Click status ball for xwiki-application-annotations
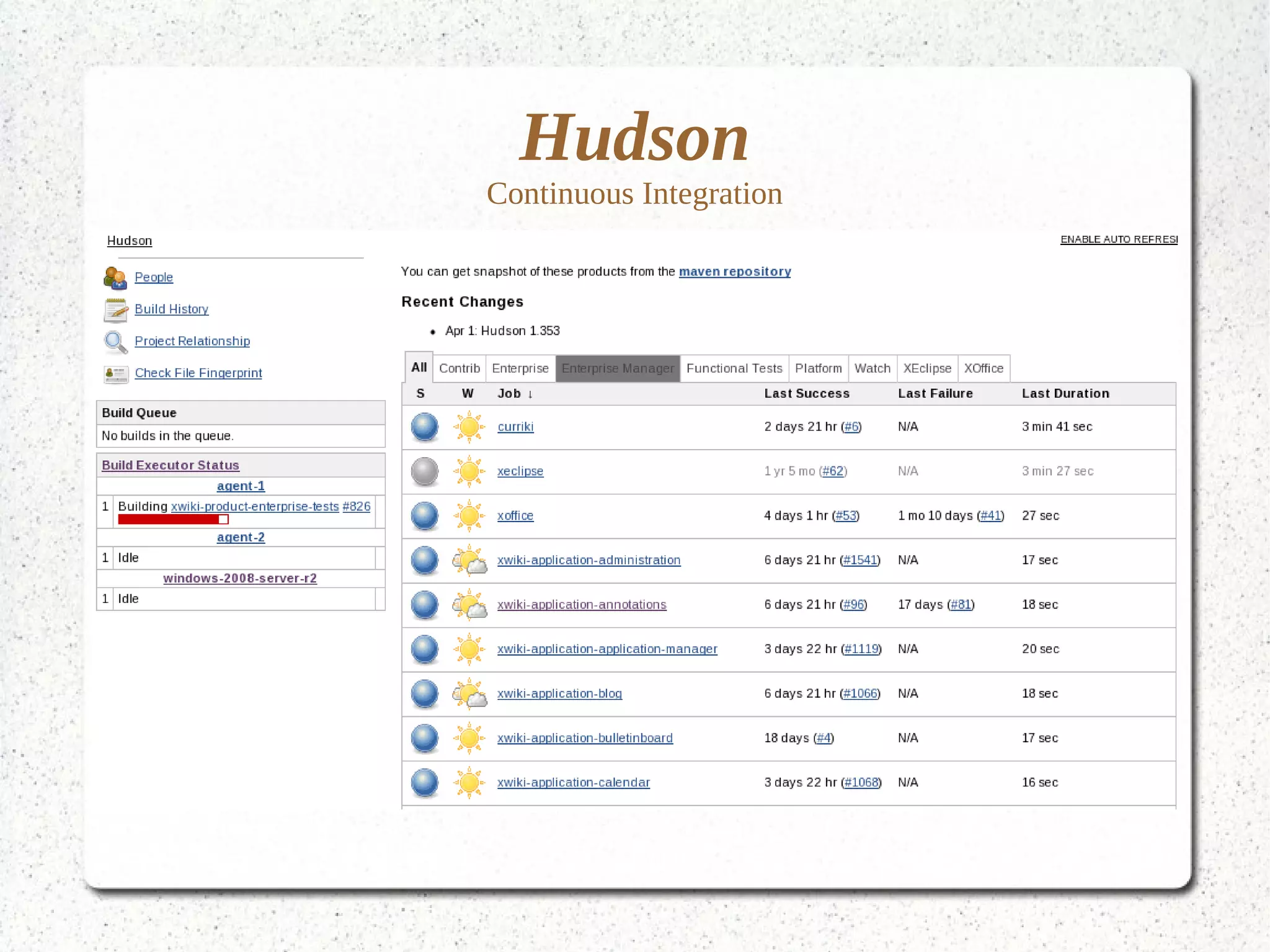This screenshot has height=952, width=1270. pos(425,605)
